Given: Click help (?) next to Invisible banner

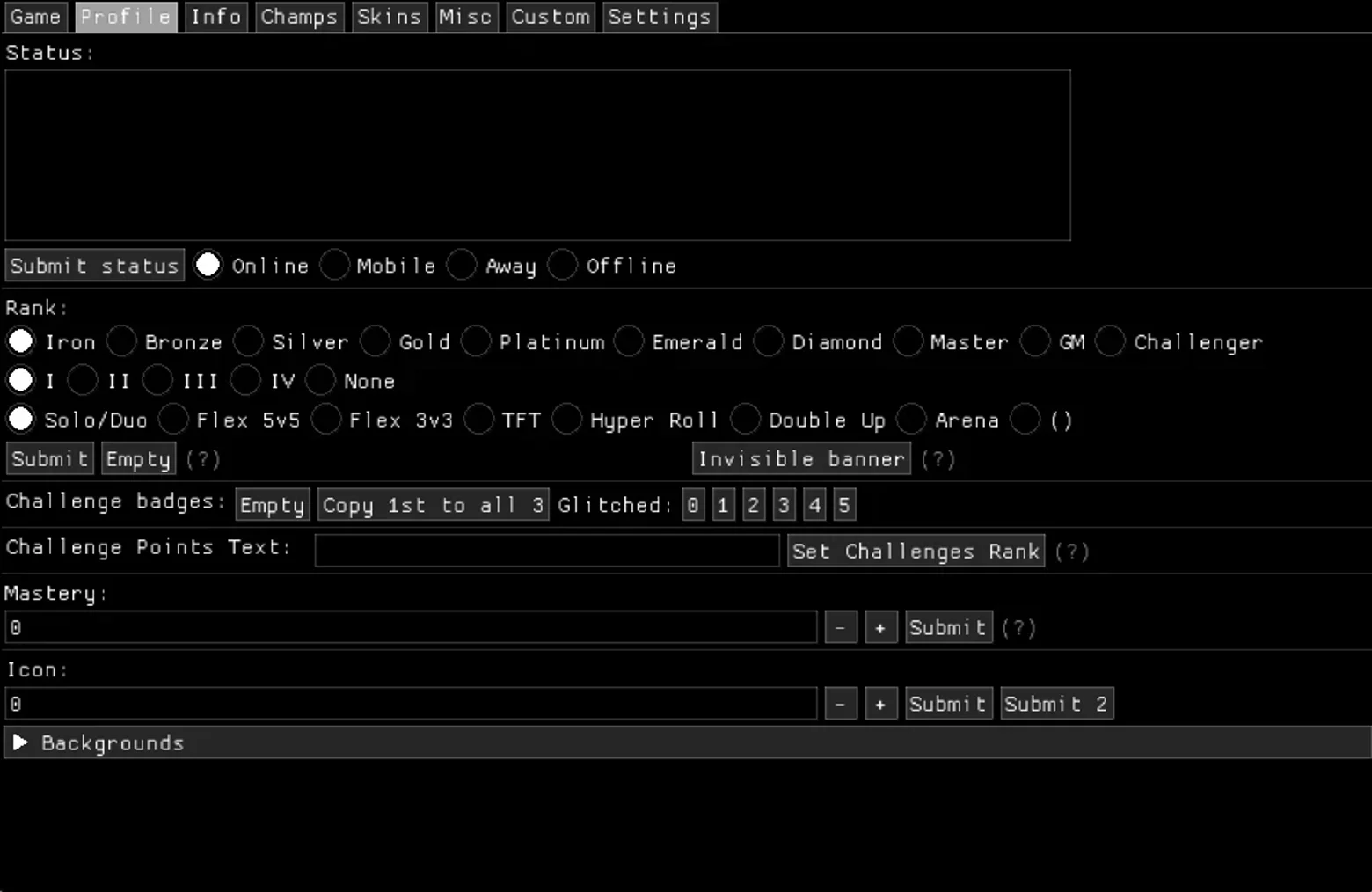Looking at the screenshot, I should point(938,459).
